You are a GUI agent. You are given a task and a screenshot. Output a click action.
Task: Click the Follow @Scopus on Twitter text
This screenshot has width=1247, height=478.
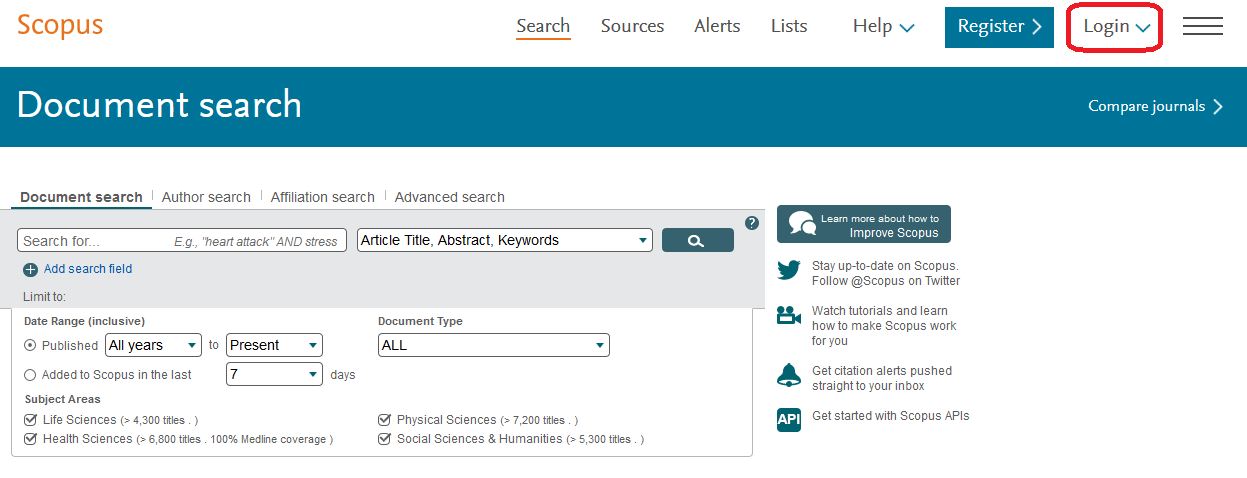886,281
